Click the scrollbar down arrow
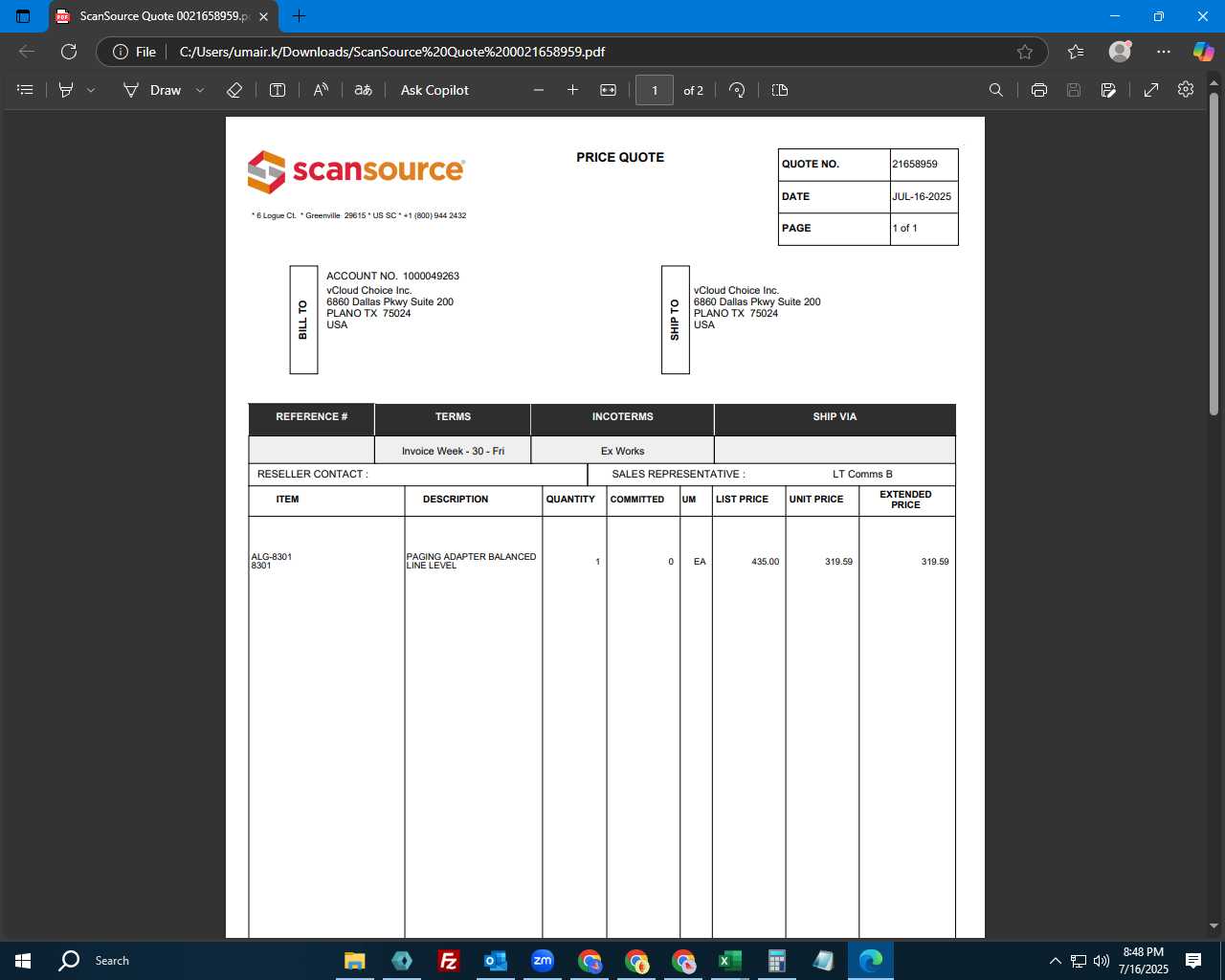Image resolution: width=1225 pixels, height=980 pixels. [x=1214, y=926]
